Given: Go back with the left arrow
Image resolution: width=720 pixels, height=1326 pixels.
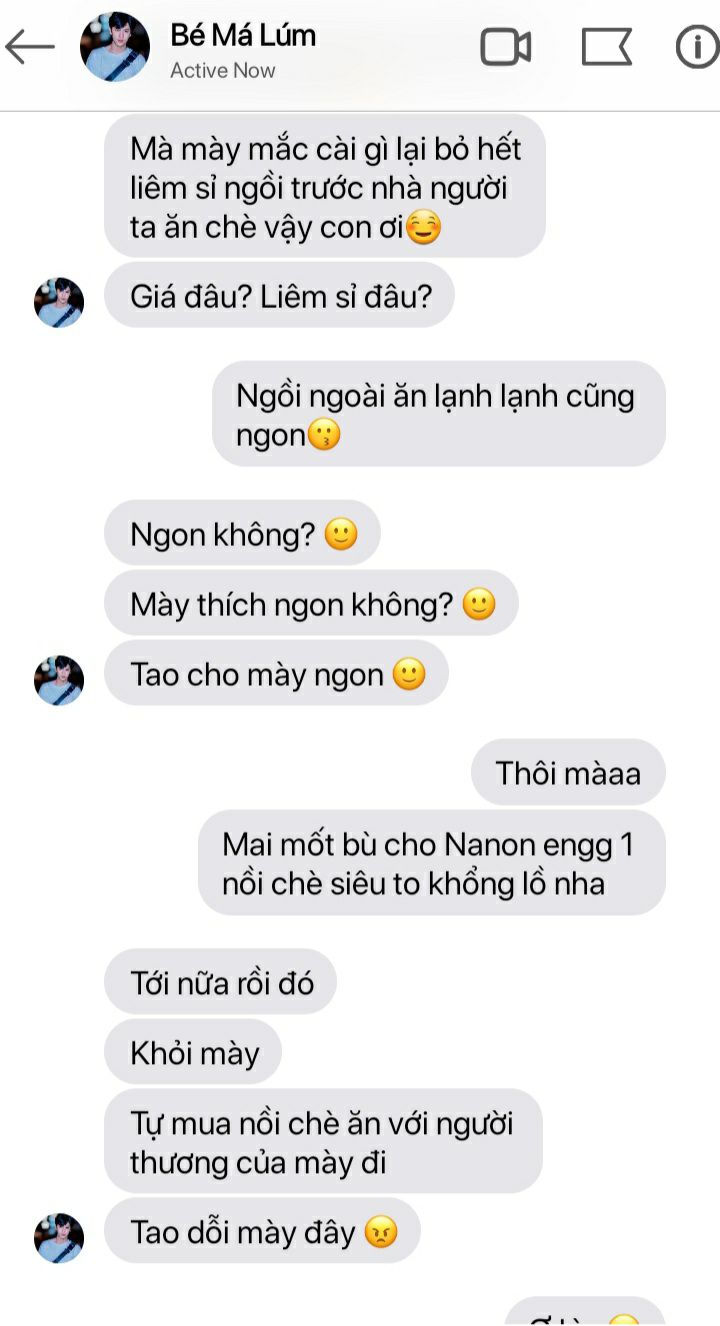Looking at the screenshot, I should 30,46.
